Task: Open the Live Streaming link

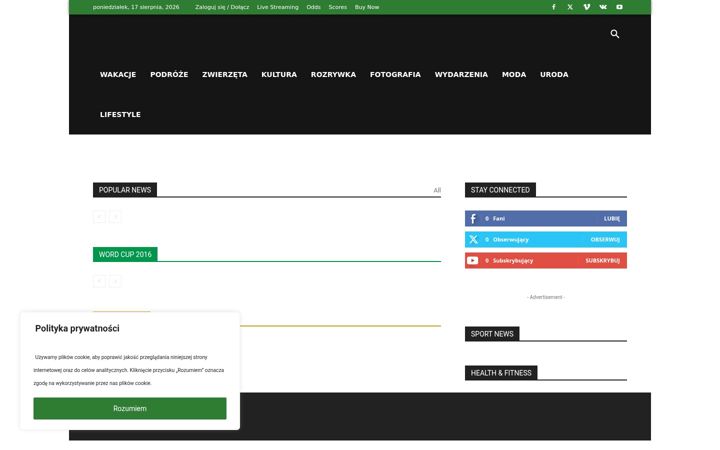Action: pos(278,7)
